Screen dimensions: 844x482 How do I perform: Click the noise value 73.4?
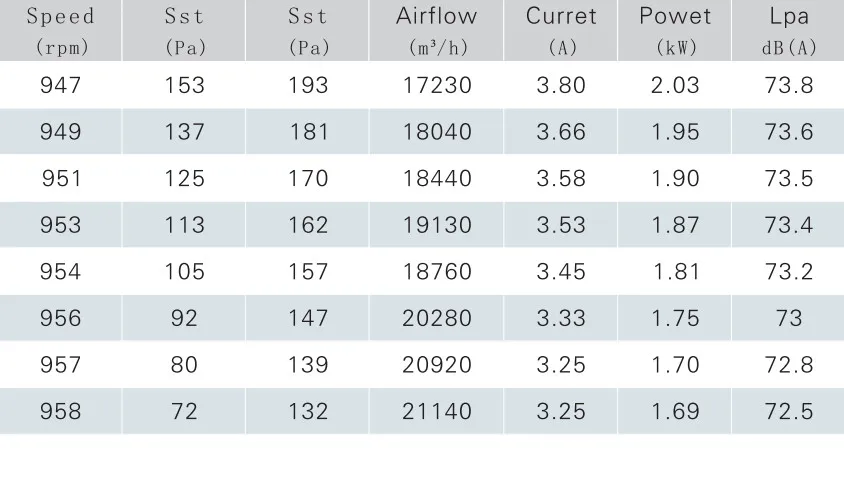coord(789,225)
